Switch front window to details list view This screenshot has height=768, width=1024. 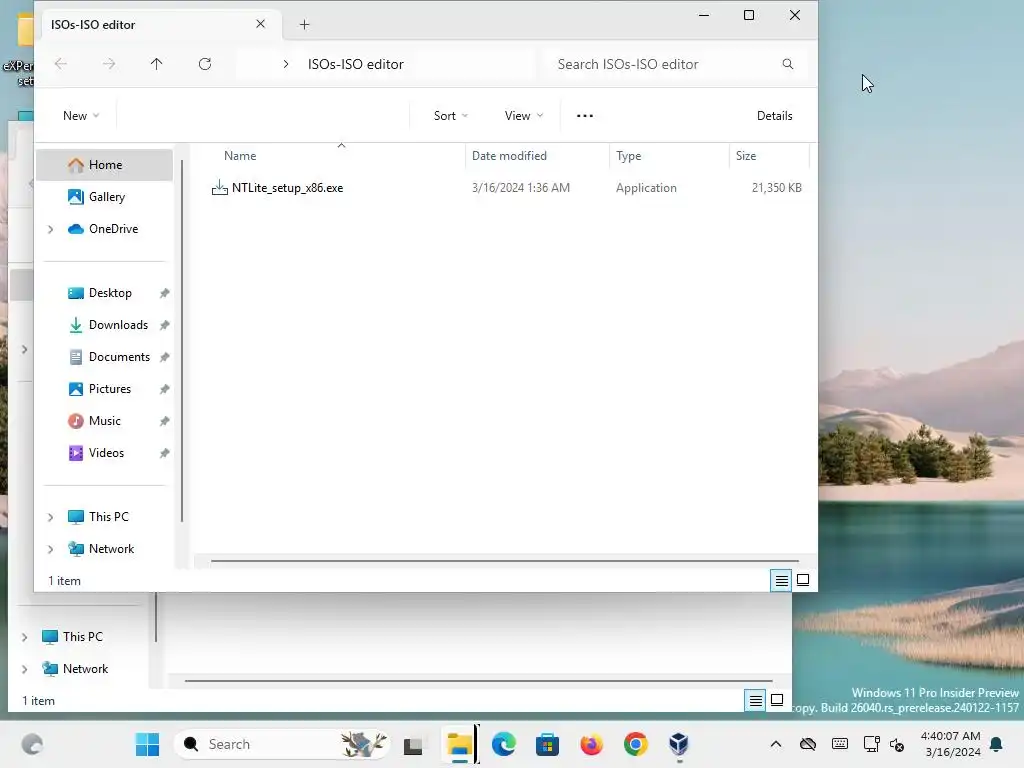(781, 580)
